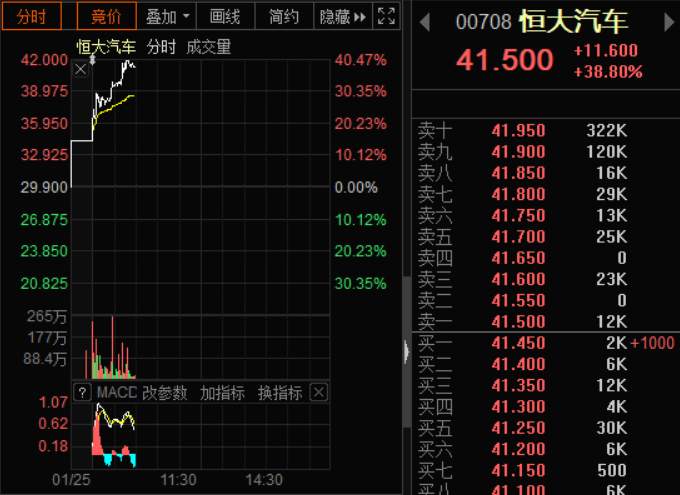Select 卖二 price 41.550
The width and height of the screenshot is (680, 495).
pos(518,301)
